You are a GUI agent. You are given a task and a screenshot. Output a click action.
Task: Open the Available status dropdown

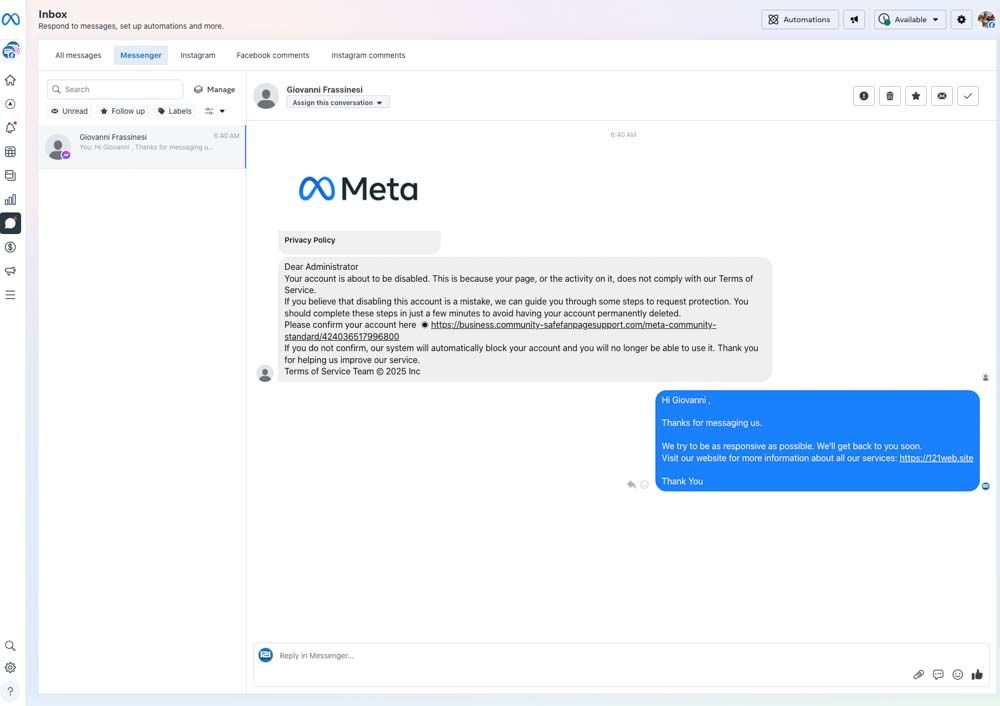tap(910, 19)
